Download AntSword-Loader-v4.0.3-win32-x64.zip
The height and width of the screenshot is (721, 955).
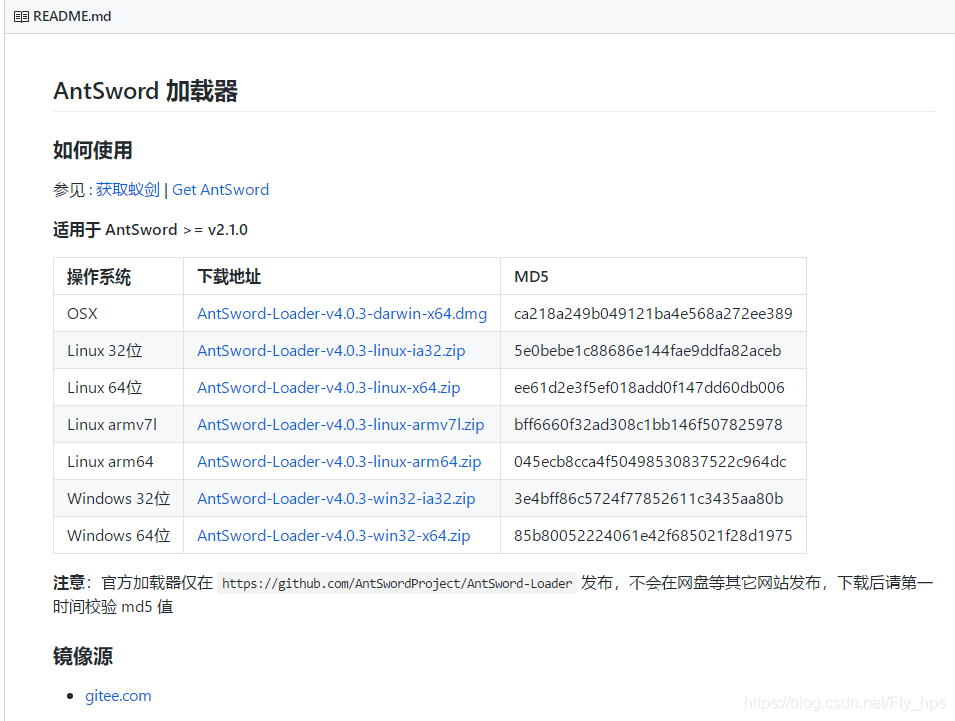pos(334,536)
